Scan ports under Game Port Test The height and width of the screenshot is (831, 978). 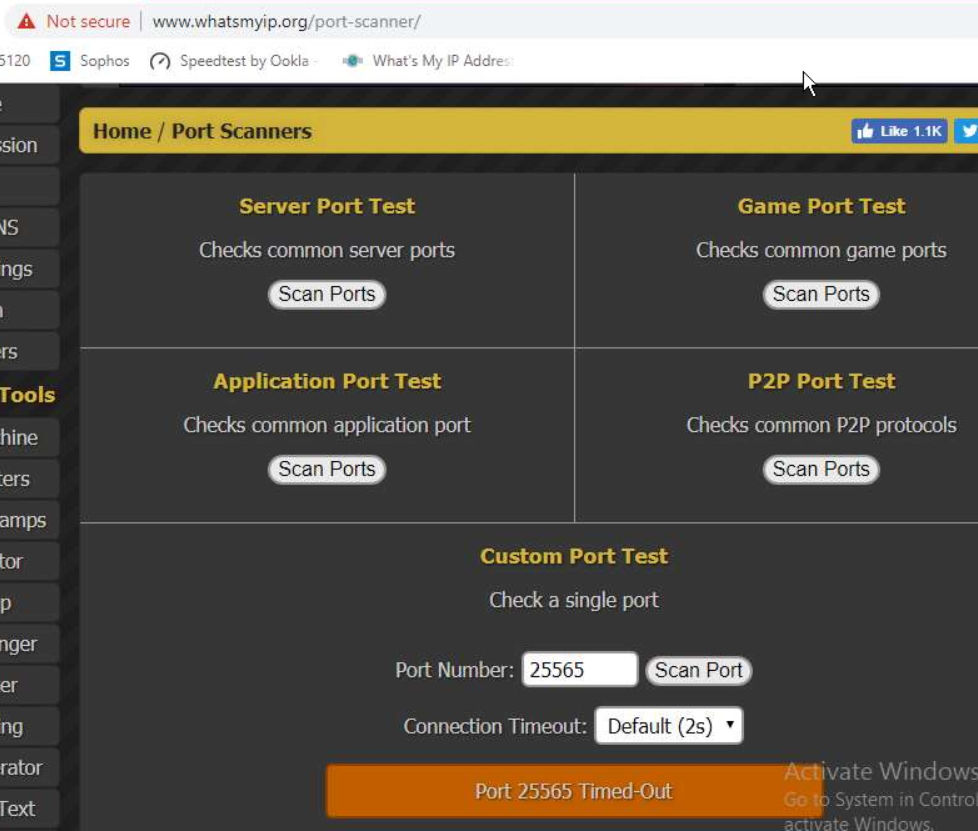tap(821, 294)
